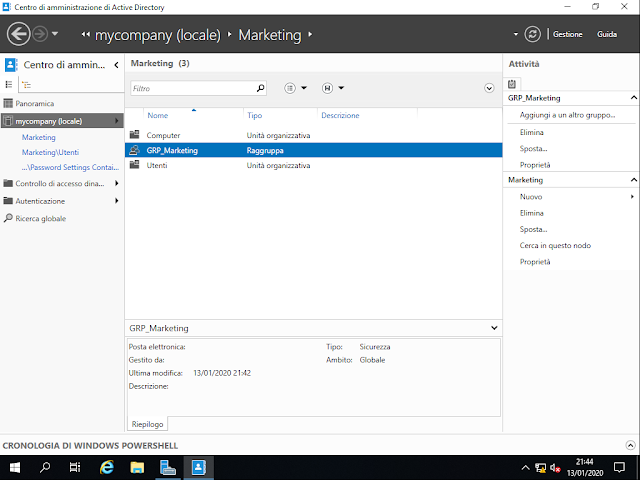Expand the mycompany (locale) node arrow
The width and height of the screenshot is (640, 480).
117,121
